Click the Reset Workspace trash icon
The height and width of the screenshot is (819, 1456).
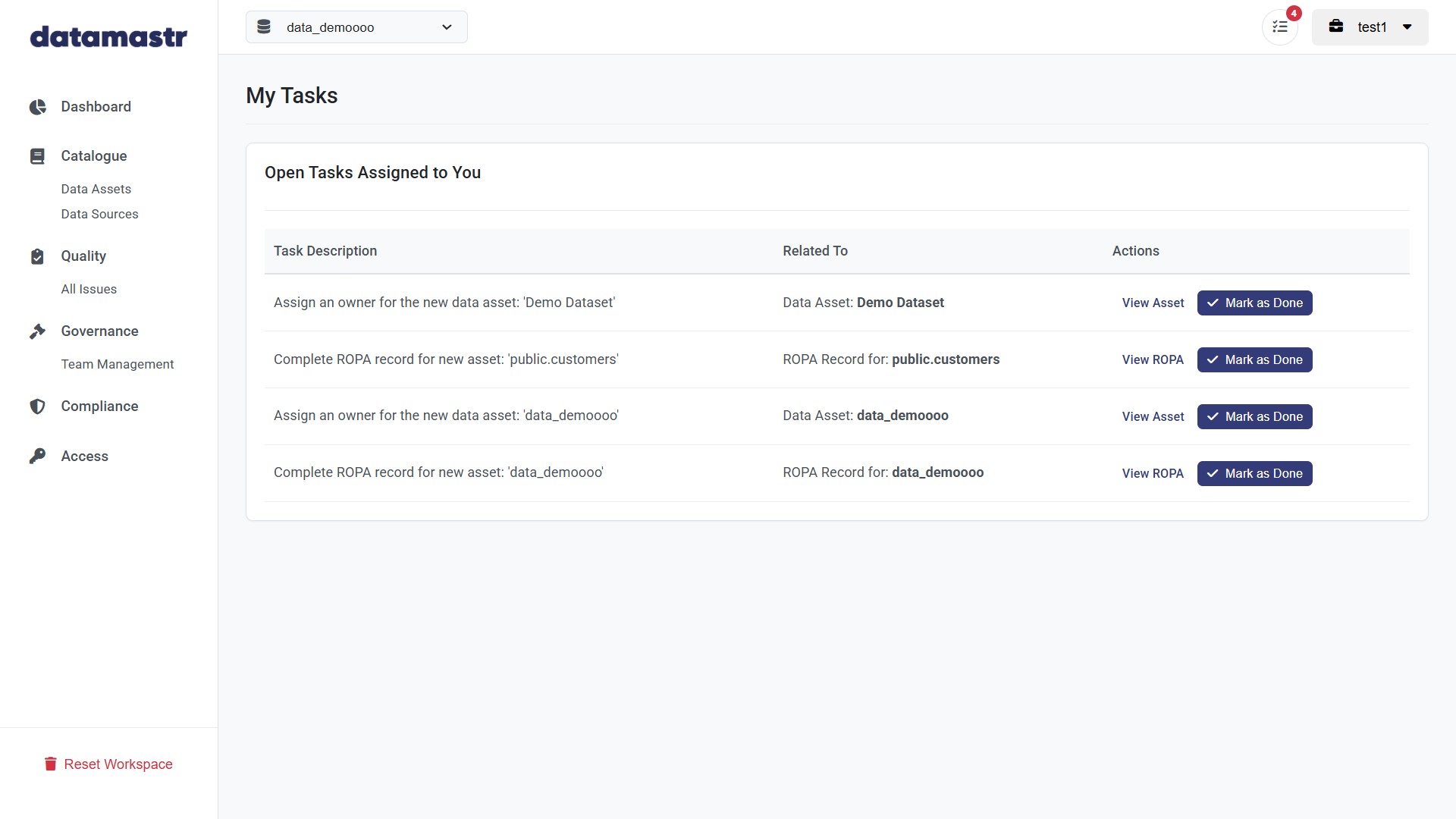point(51,764)
